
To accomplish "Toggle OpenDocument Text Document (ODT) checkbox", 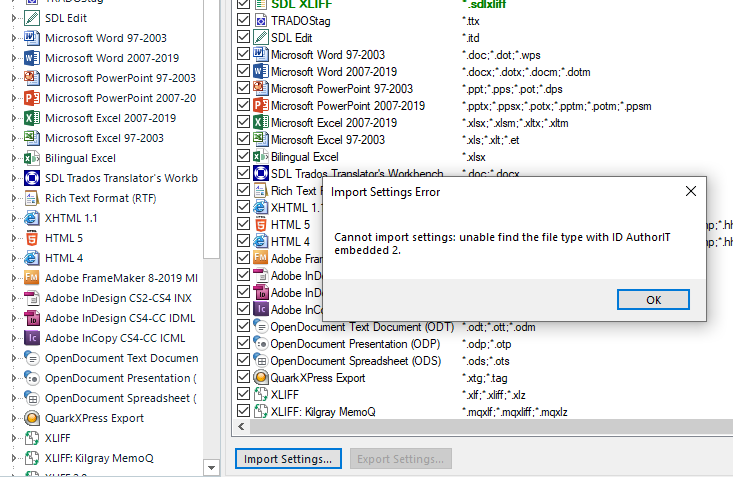I will [243, 326].
